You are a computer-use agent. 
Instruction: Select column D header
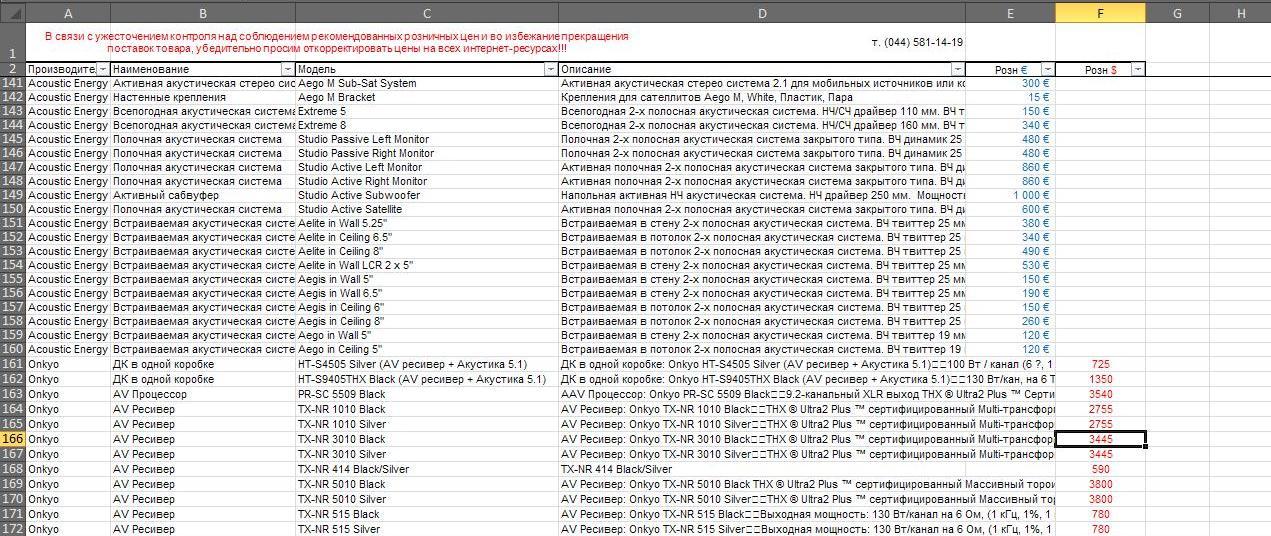[x=762, y=13]
